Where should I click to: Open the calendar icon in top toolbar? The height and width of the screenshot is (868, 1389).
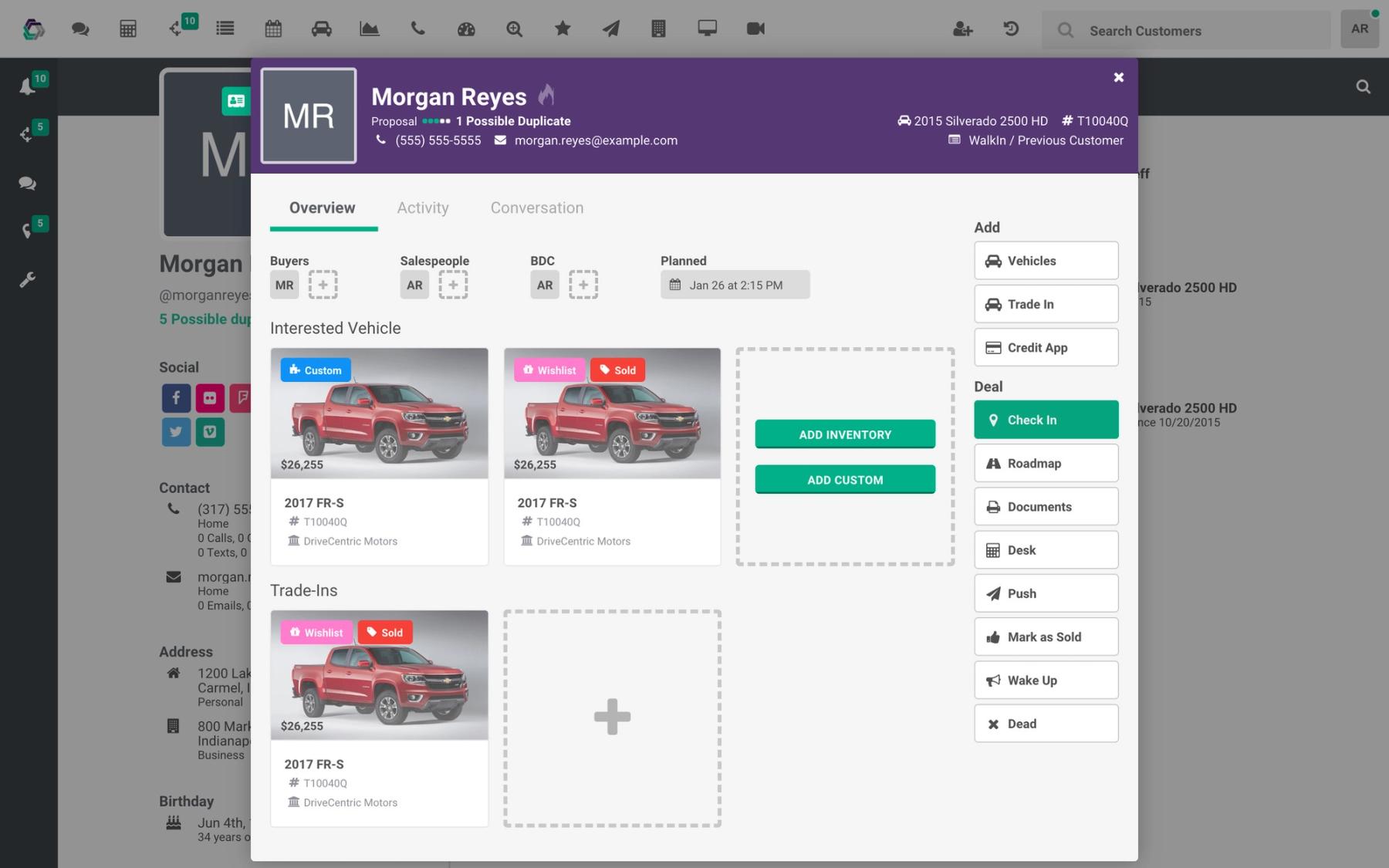pyautogui.click(x=273, y=29)
